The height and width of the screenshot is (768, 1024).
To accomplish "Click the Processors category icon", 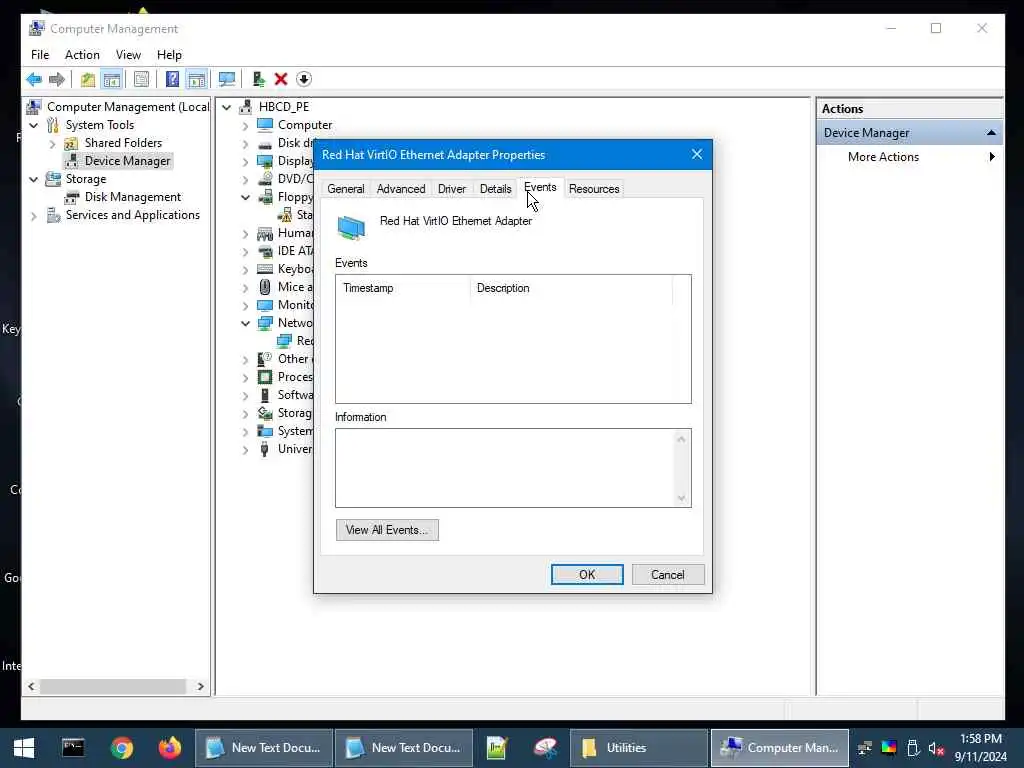I will coord(264,377).
